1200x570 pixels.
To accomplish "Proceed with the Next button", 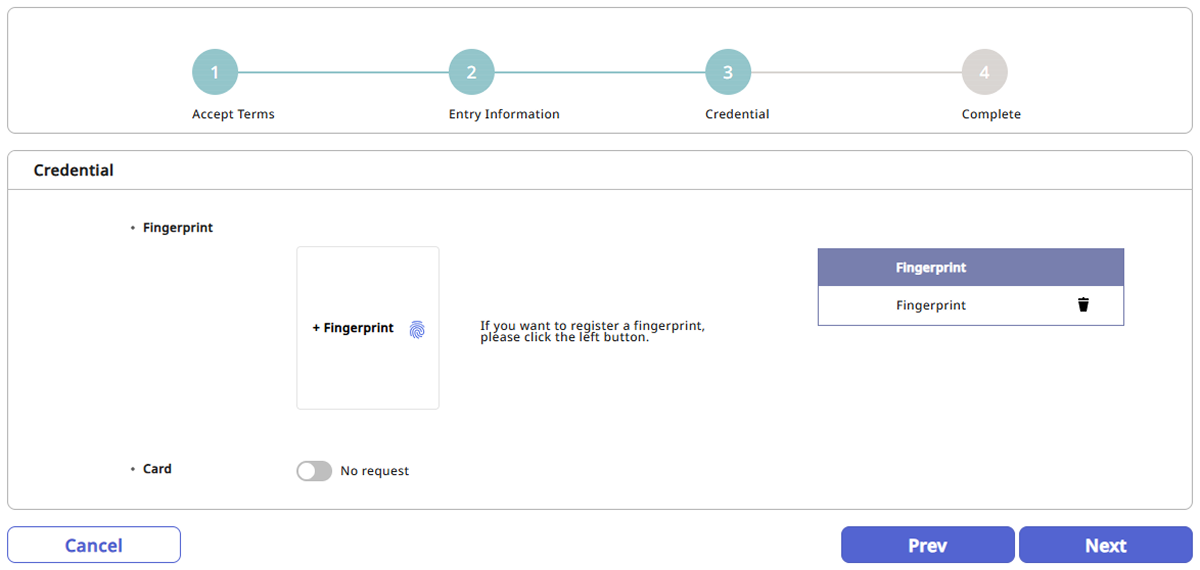I will (x=1105, y=545).
